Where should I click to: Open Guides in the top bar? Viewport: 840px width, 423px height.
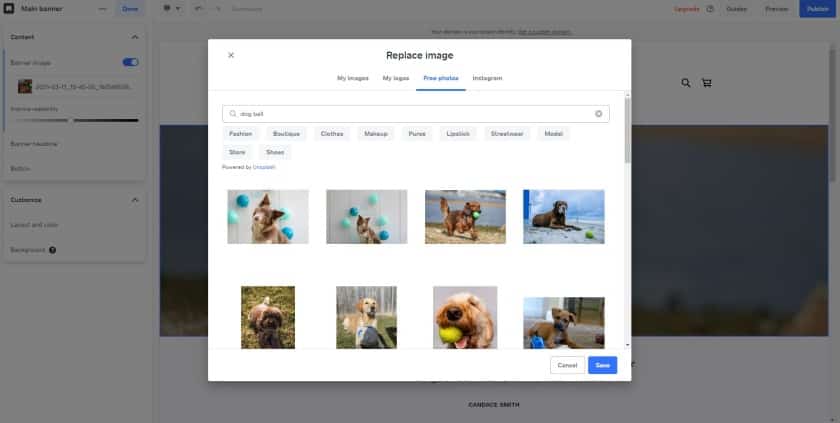[x=737, y=9]
